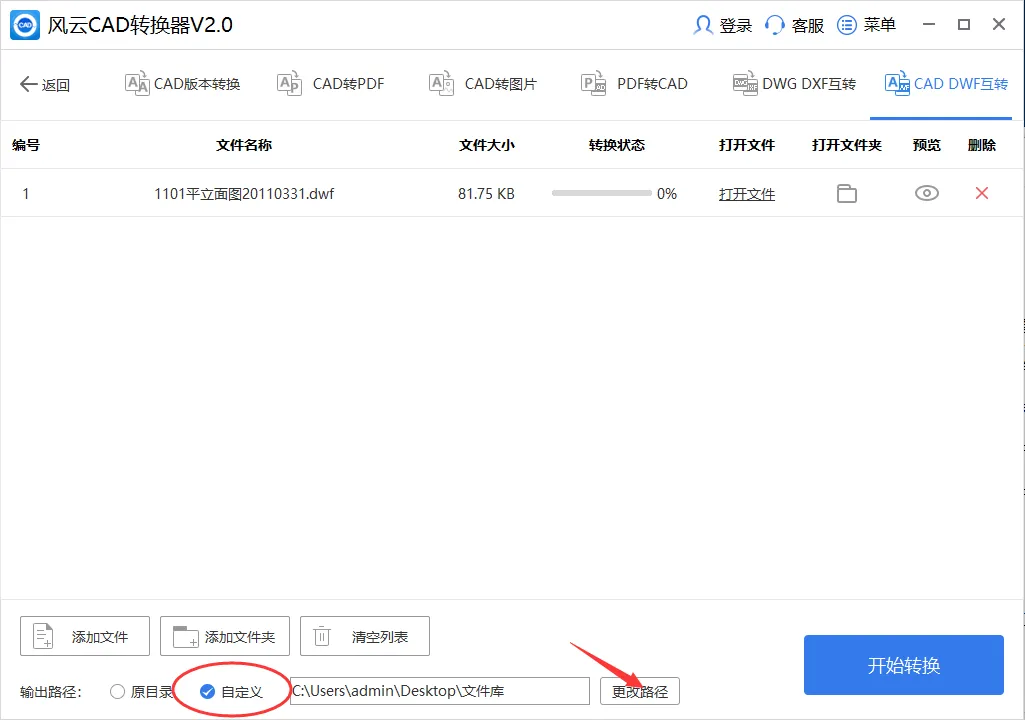This screenshot has height=720, width=1025.
Task: Check the conversion progress bar
Action: pos(600,193)
